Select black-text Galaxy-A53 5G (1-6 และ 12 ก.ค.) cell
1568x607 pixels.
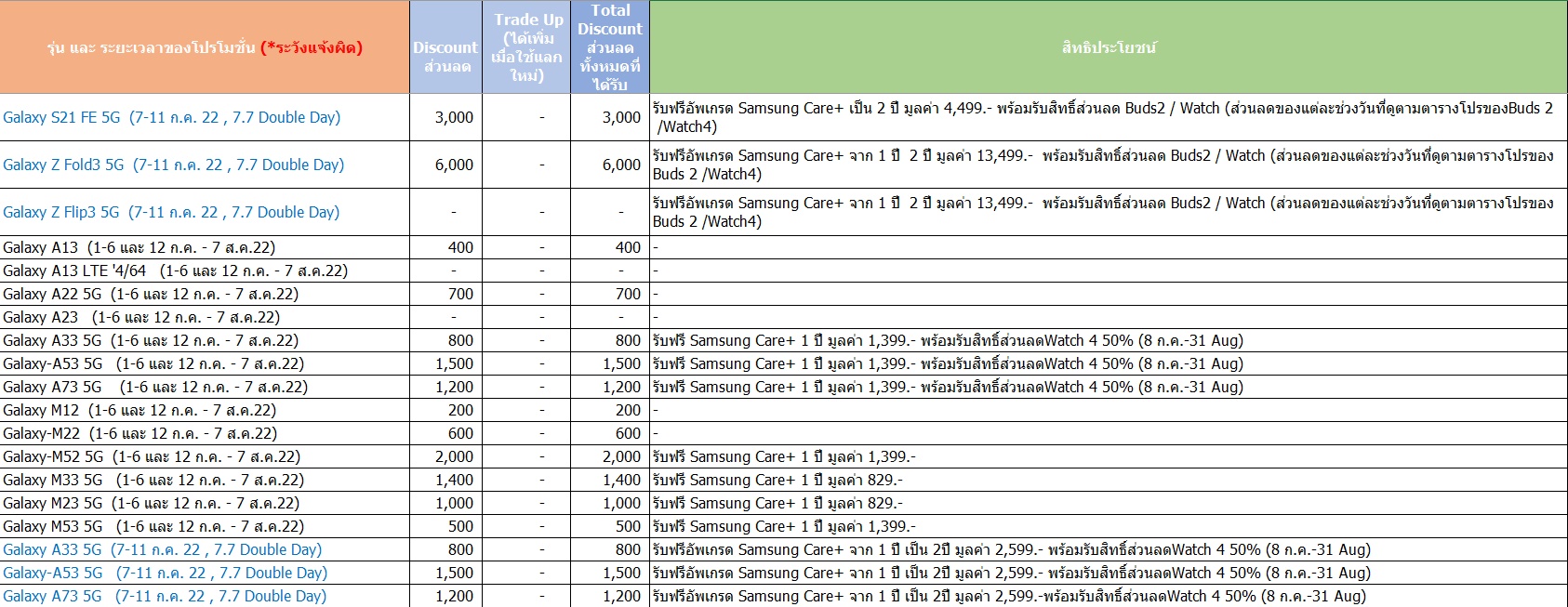coord(205,363)
